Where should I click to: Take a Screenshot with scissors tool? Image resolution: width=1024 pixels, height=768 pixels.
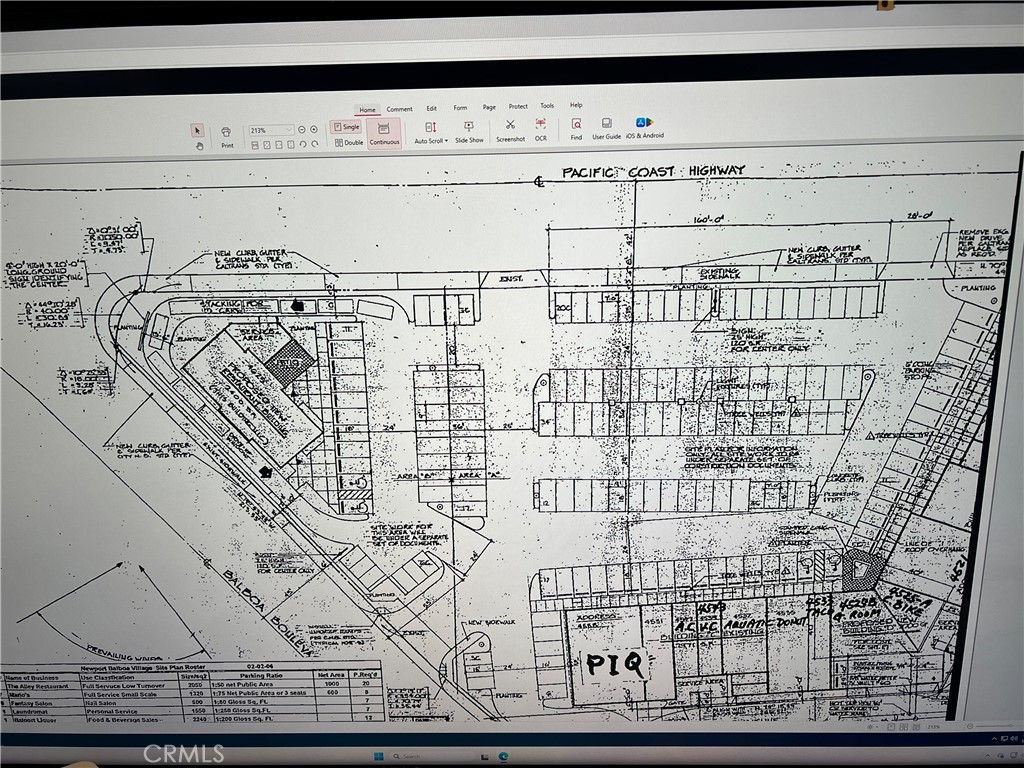click(510, 130)
